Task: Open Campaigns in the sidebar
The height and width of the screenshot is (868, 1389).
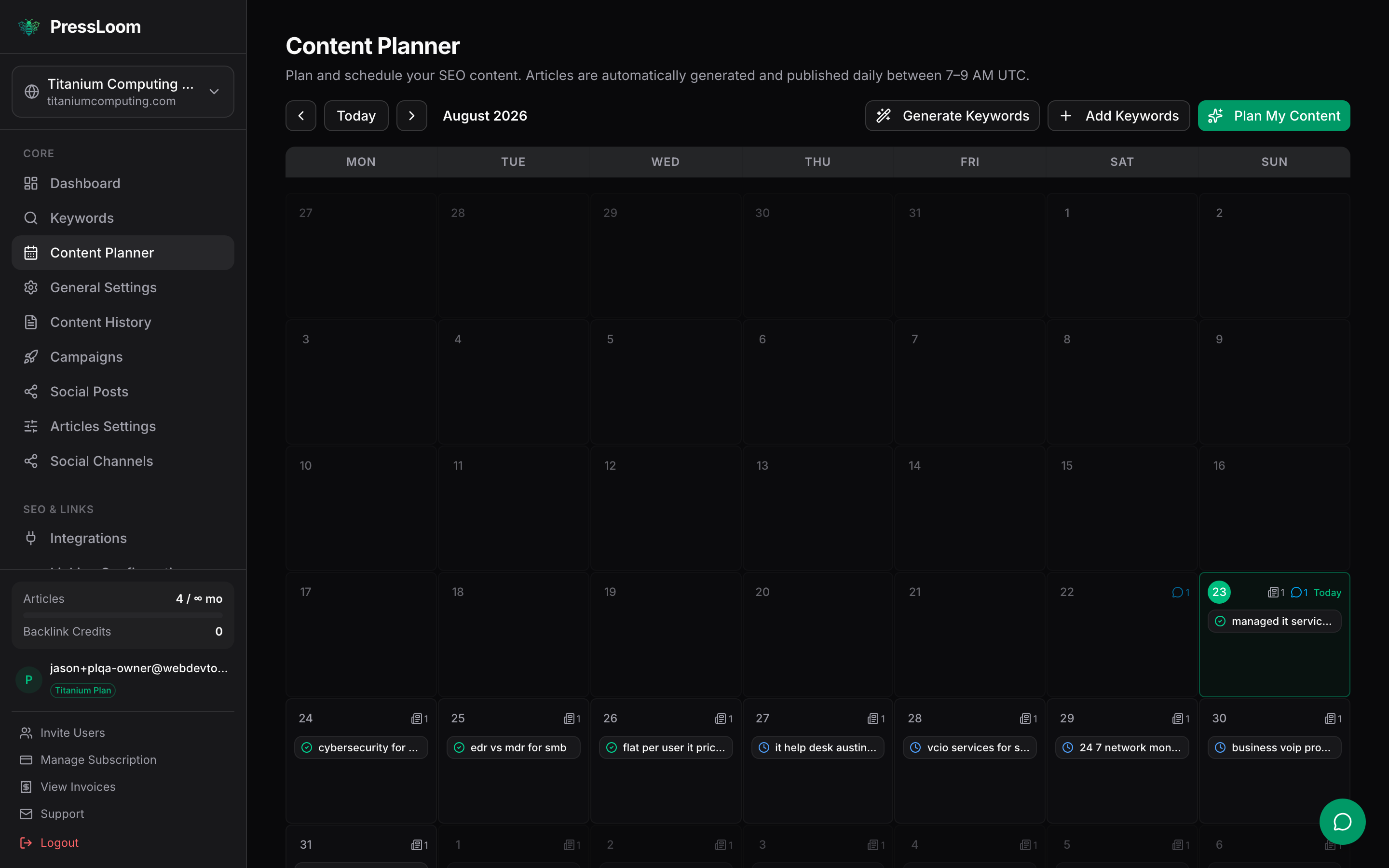Action: coord(123,357)
